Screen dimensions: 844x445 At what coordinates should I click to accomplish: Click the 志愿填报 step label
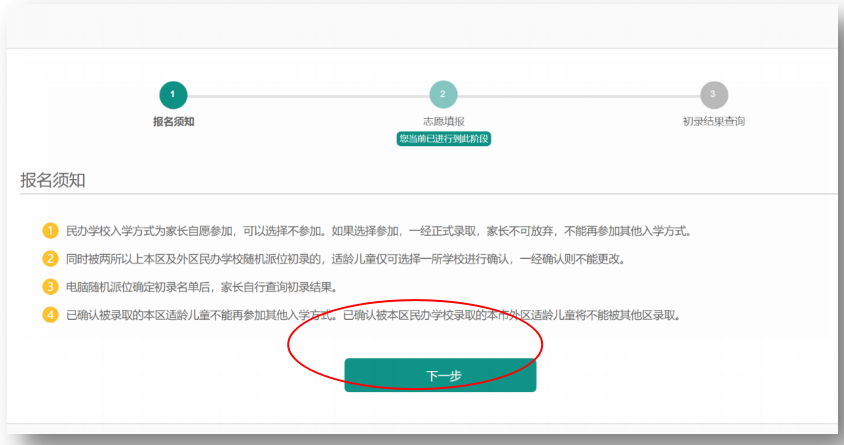pos(444,122)
